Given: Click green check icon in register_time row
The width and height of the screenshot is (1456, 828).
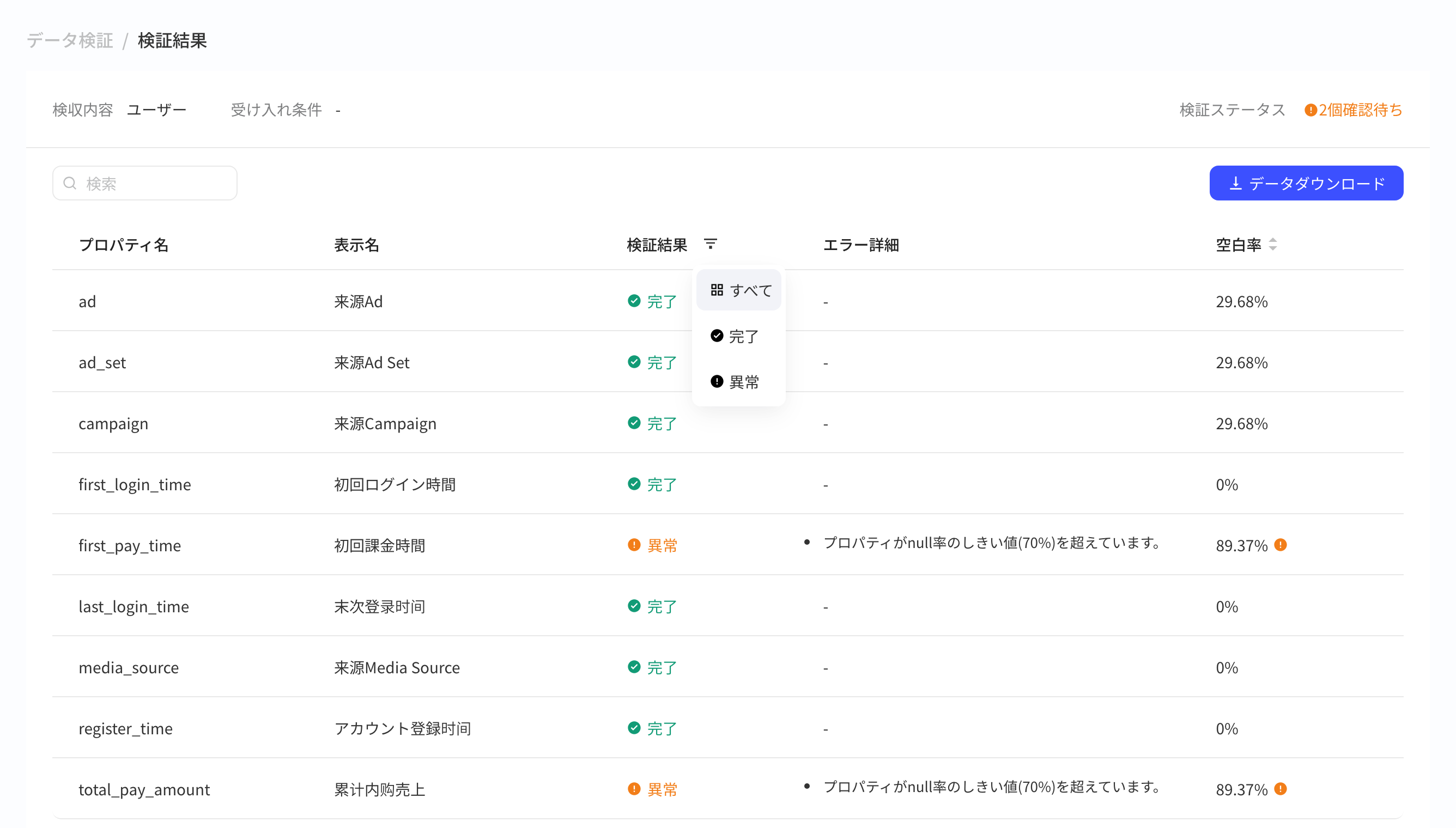Looking at the screenshot, I should click(634, 728).
